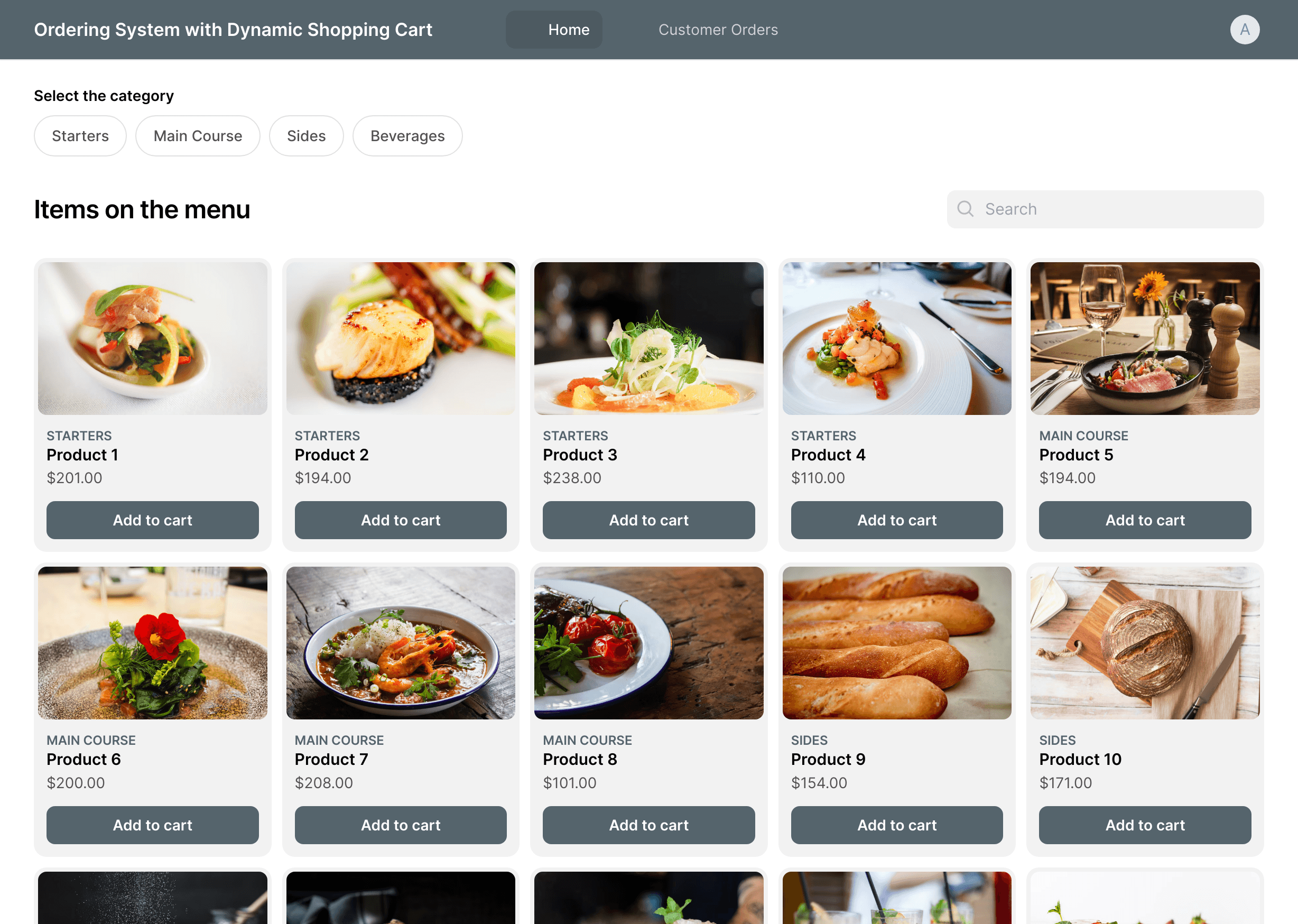Select the 'Product 9' title text

[828, 759]
